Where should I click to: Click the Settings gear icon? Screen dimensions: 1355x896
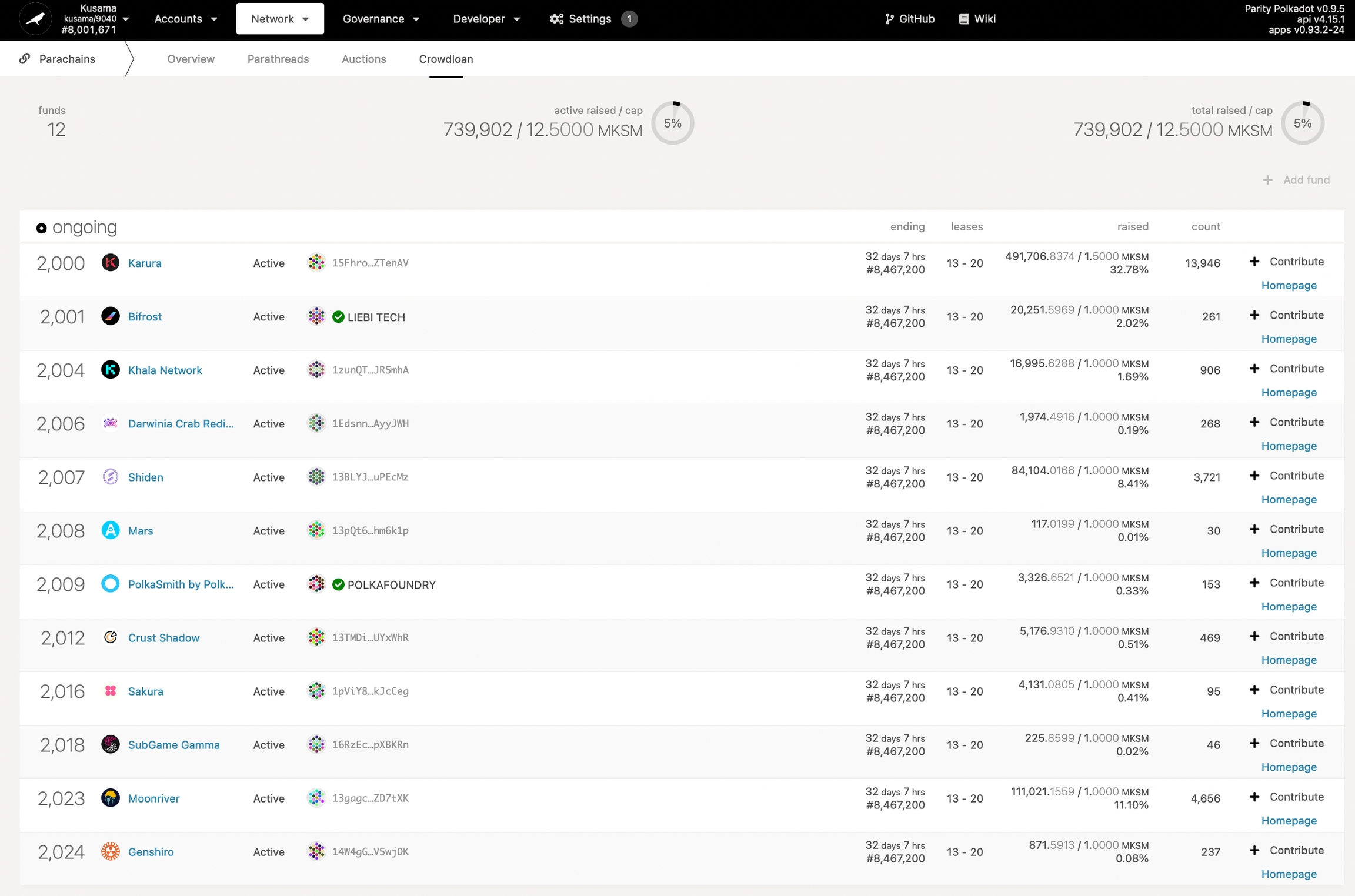[x=556, y=19]
